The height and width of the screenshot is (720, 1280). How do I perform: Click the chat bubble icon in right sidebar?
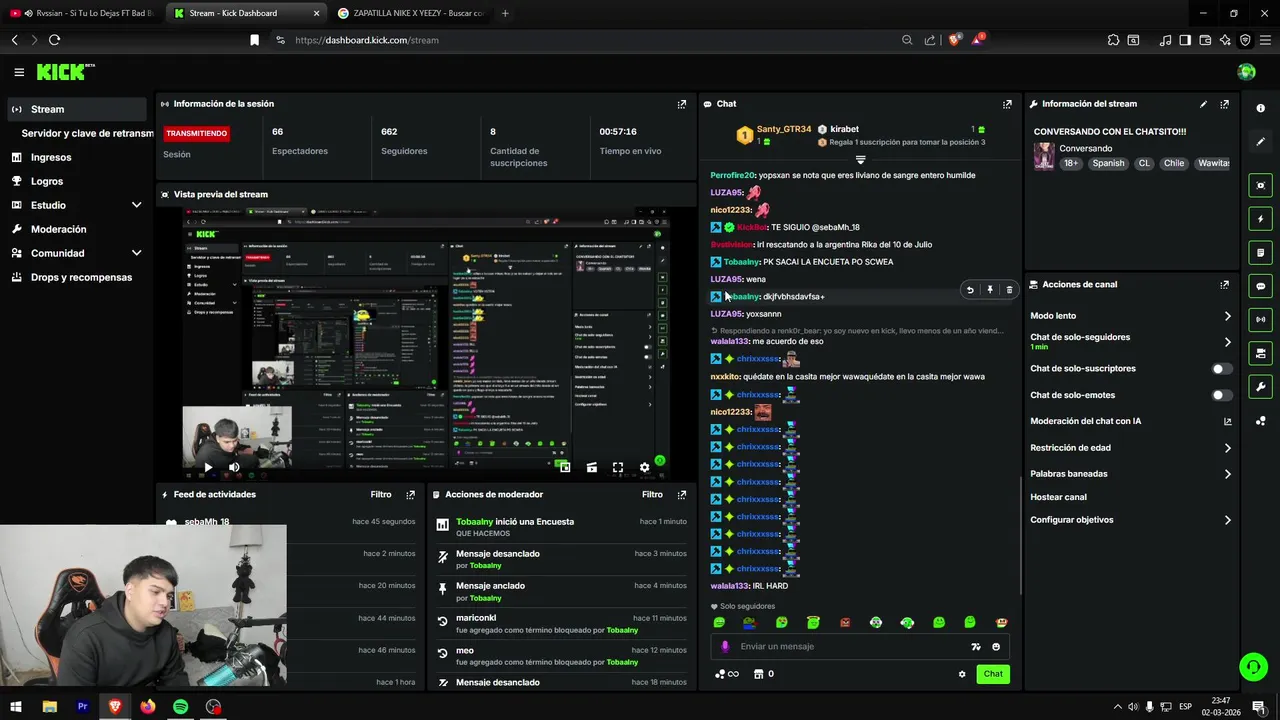tap(1260, 286)
